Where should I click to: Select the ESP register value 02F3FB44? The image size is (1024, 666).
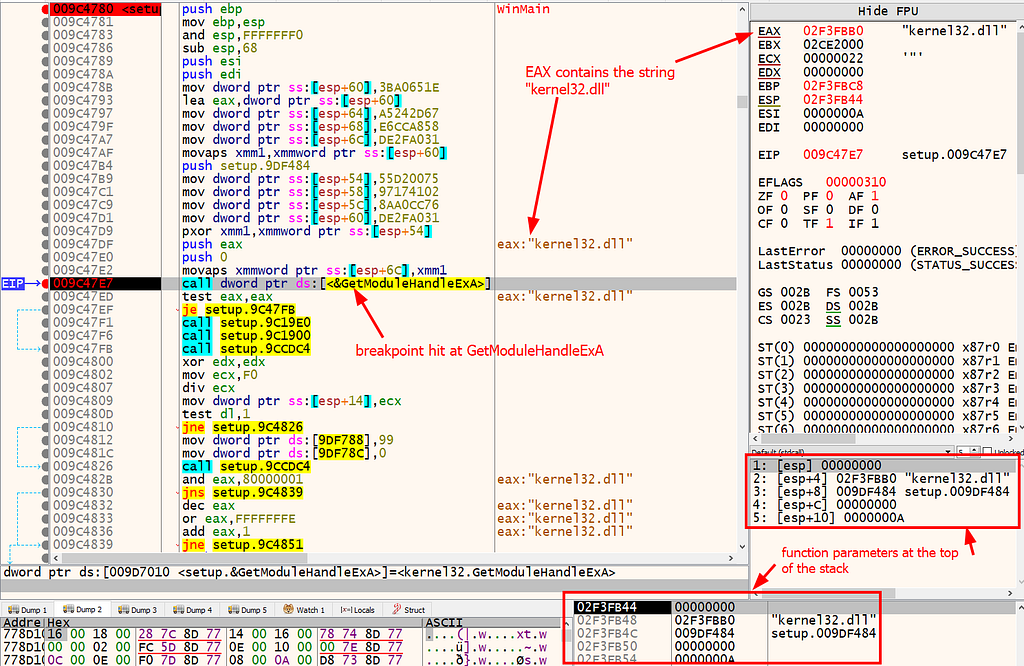[833, 99]
